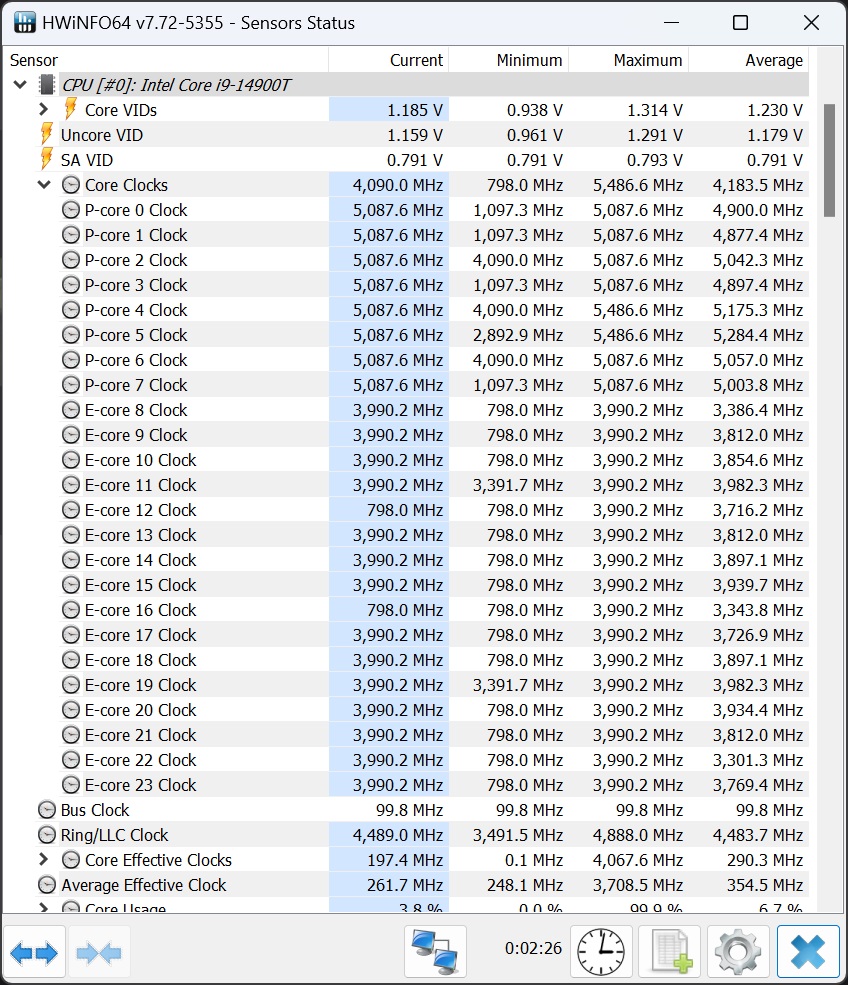Viewport: 848px width, 985px height.
Task: Click the Maximum column header
Action: tap(629, 60)
